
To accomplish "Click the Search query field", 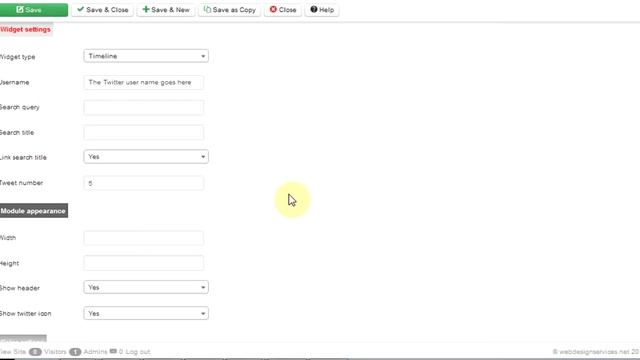I will pos(144,107).
